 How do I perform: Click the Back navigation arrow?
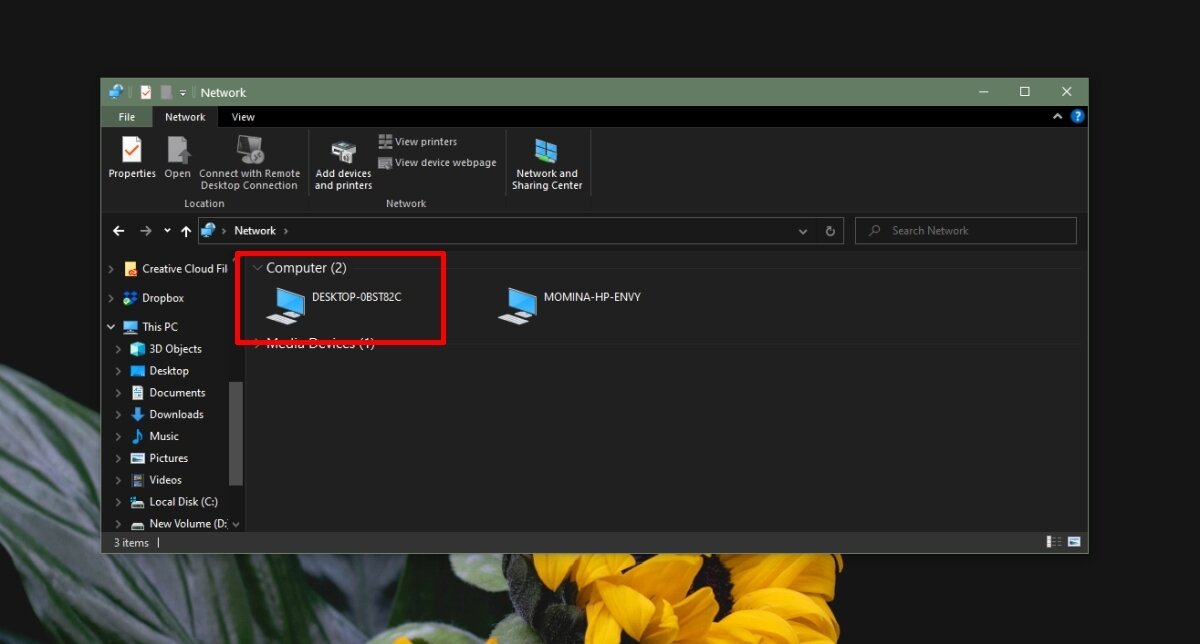[118, 230]
